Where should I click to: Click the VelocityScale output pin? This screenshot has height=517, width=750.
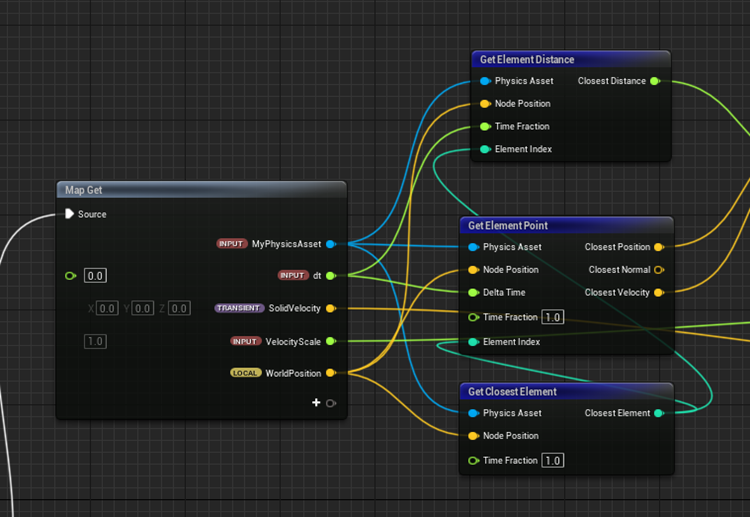[x=331, y=341]
